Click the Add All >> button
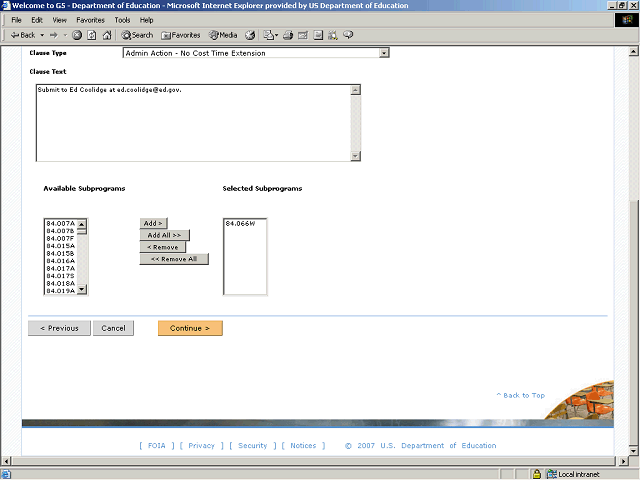 tap(164, 235)
